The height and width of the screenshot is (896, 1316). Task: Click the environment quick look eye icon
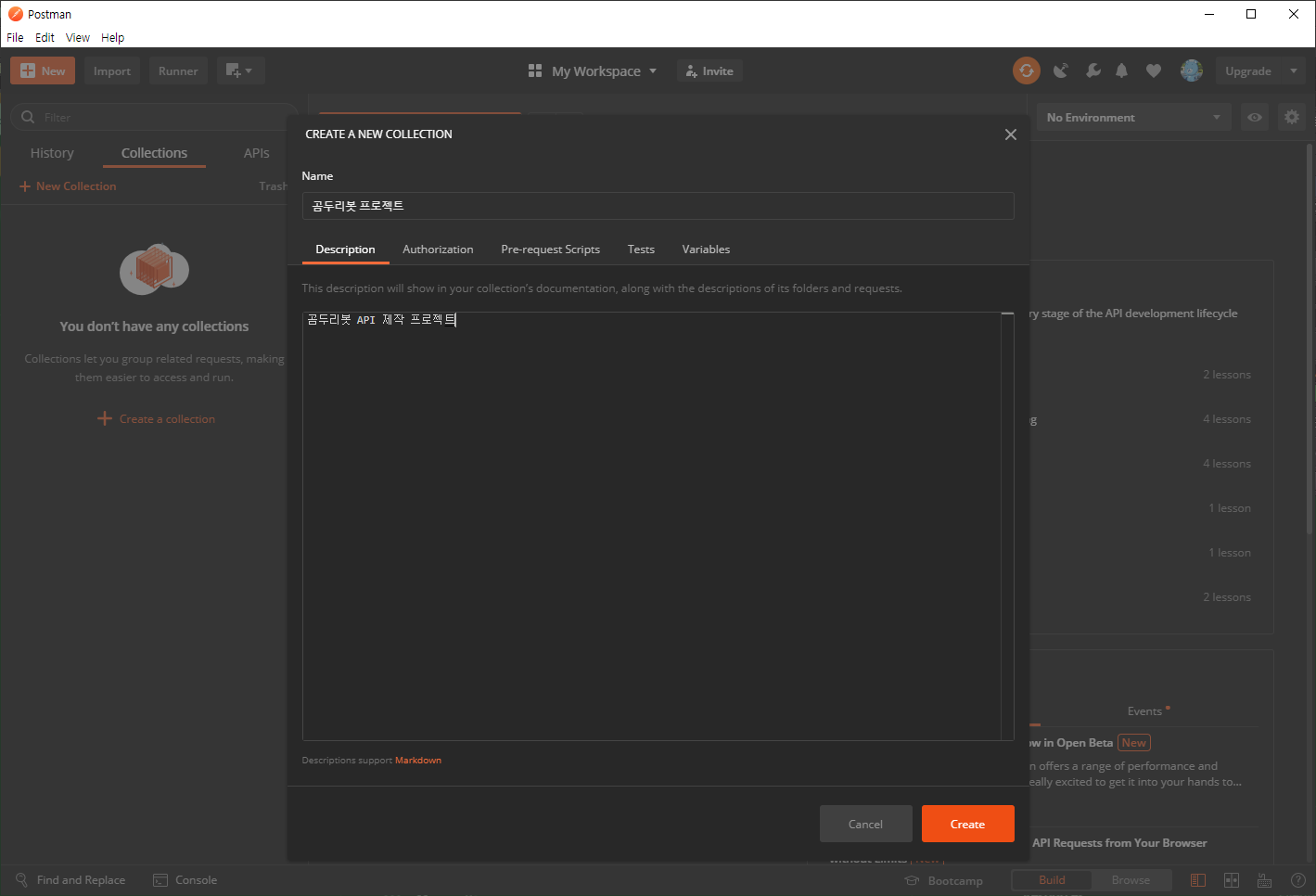tap(1255, 117)
